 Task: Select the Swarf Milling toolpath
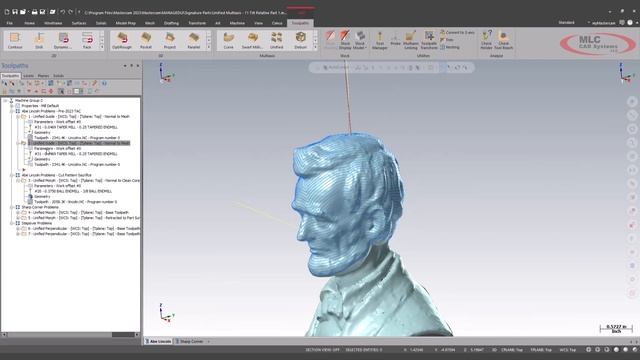pyautogui.click(x=252, y=40)
